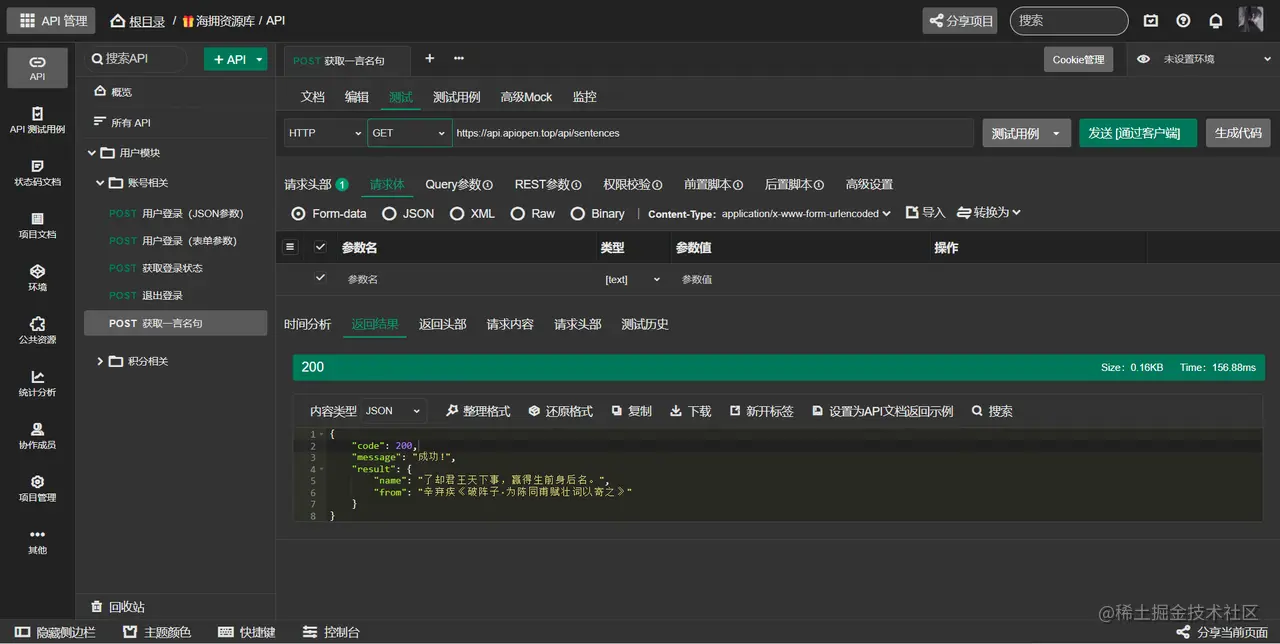The width and height of the screenshot is (1280, 644).
Task: Expand the 积分相关 folder
Action: (x=100, y=361)
